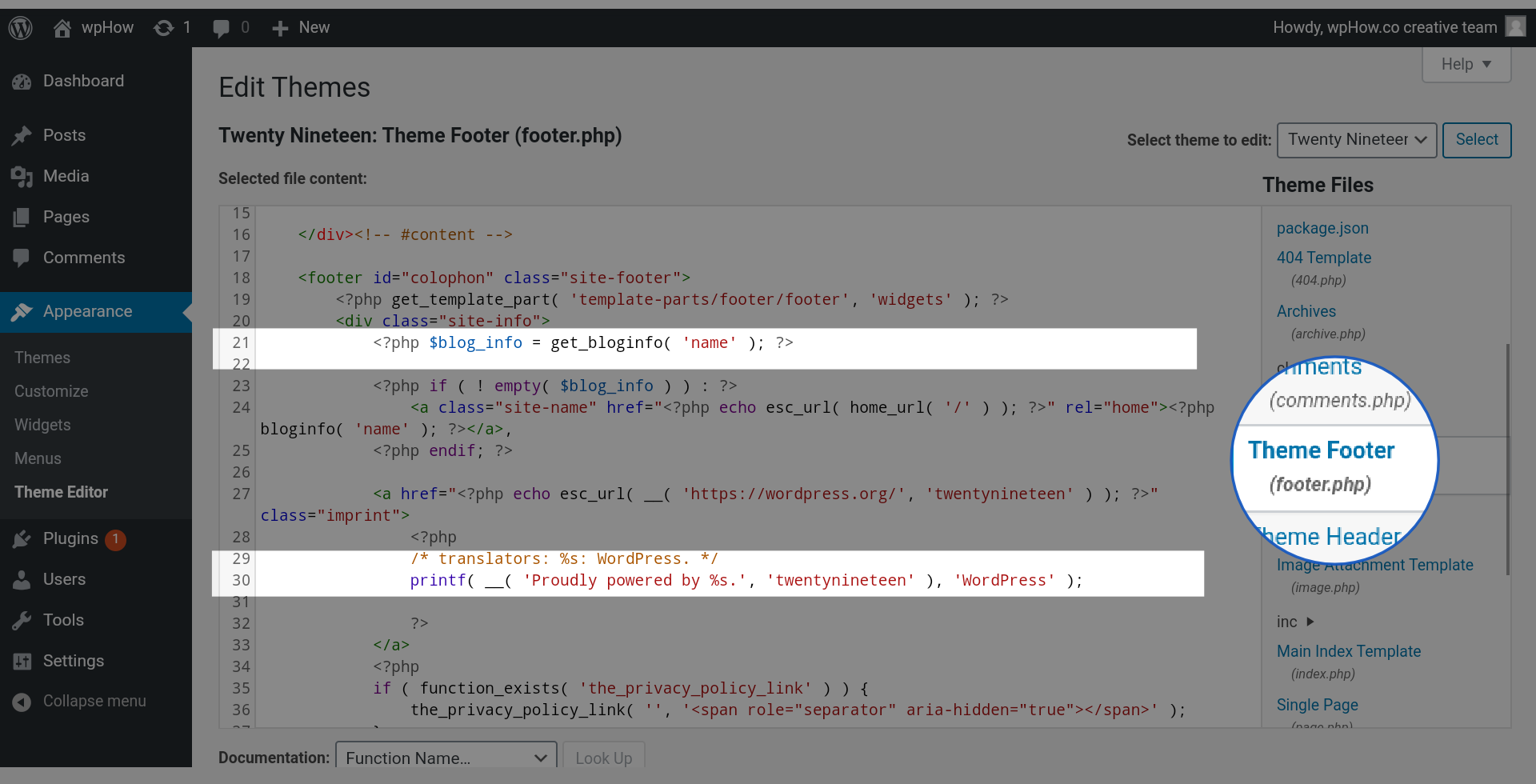Screen dimensions: 1536x784
Task: Open the comments bubble icon in admin bar
Action: [x=221, y=29]
